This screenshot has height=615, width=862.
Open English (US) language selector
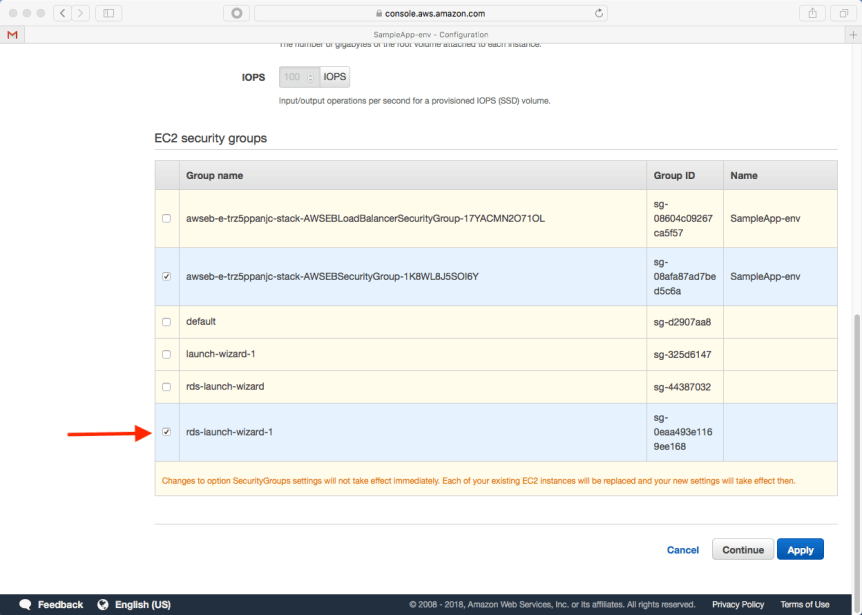click(134, 604)
